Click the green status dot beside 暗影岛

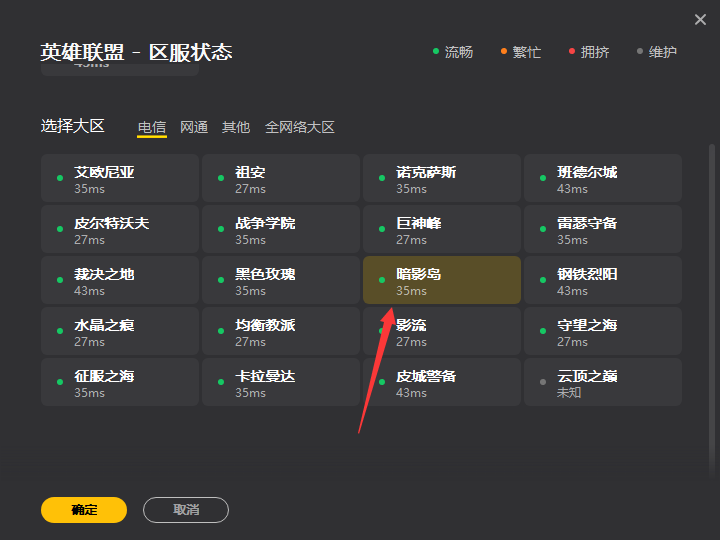(382, 280)
